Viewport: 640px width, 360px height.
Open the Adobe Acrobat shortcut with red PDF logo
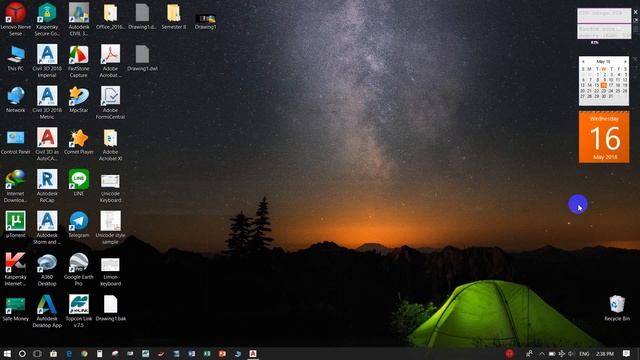click(110, 60)
